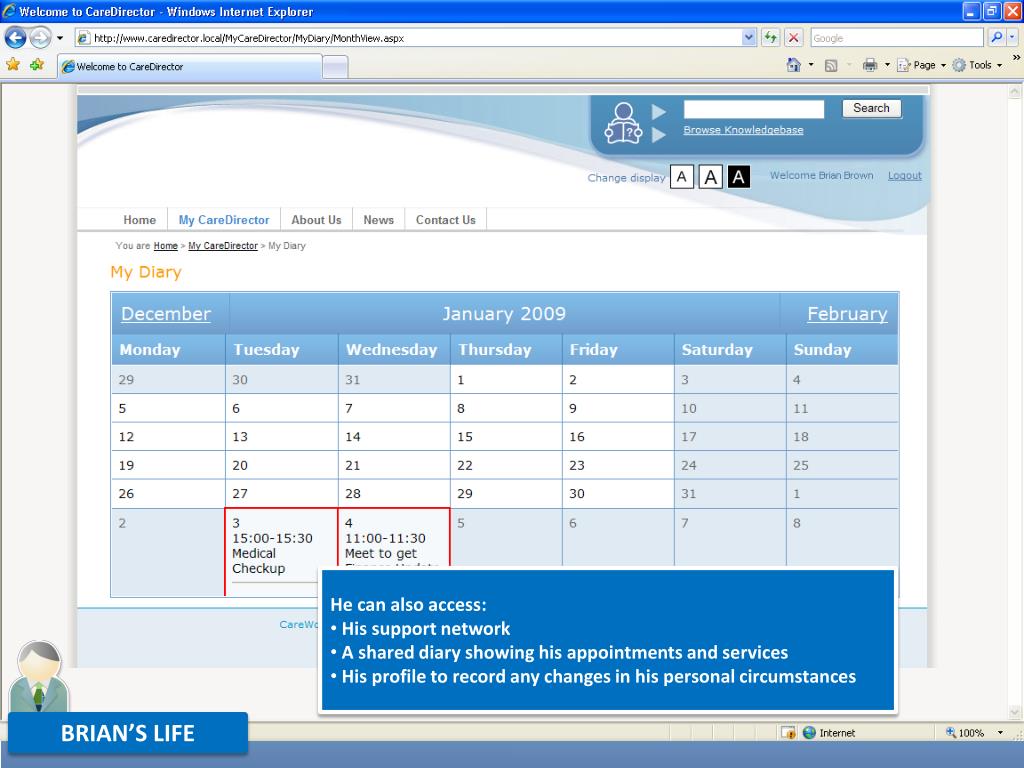Select January 1 in the calendar

(506, 379)
